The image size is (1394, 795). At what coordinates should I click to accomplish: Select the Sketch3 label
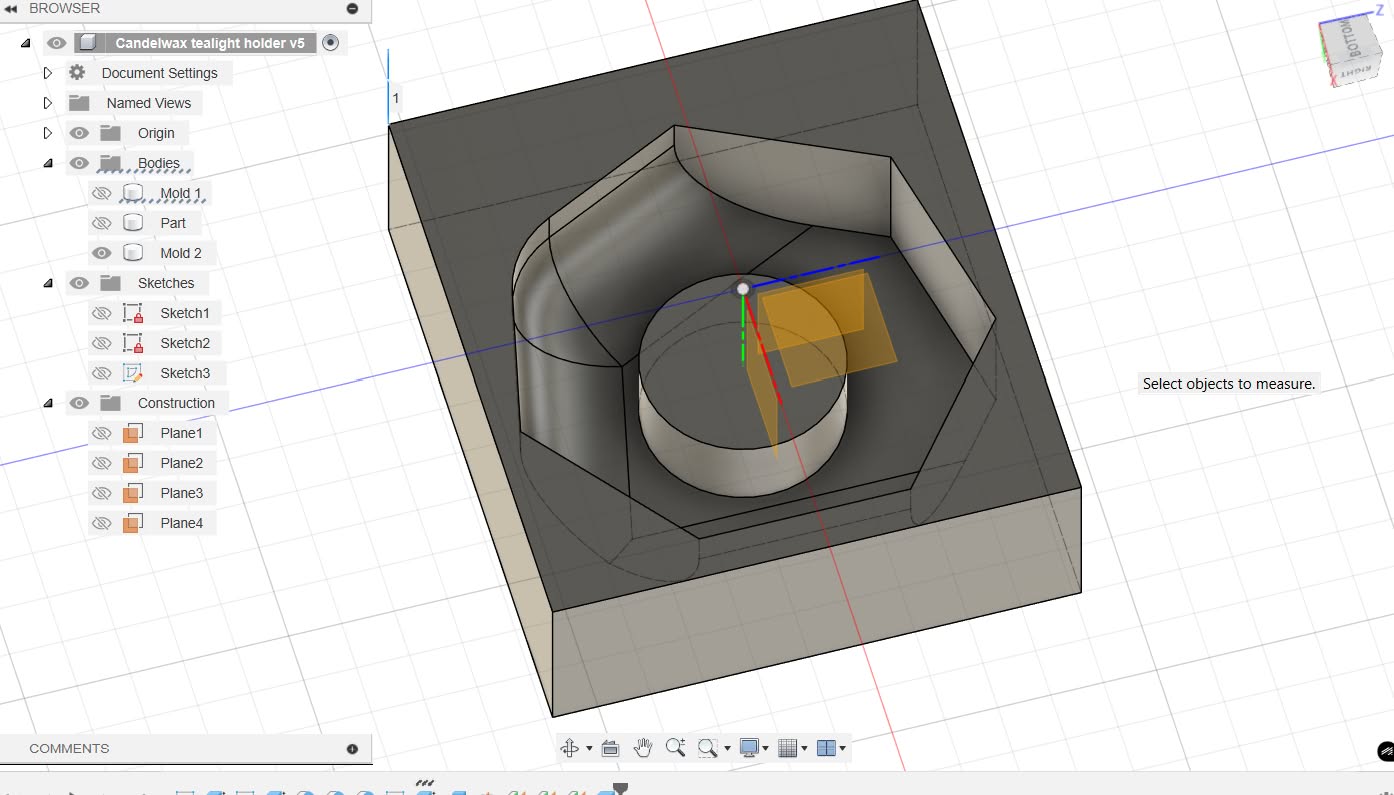tap(185, 373)
